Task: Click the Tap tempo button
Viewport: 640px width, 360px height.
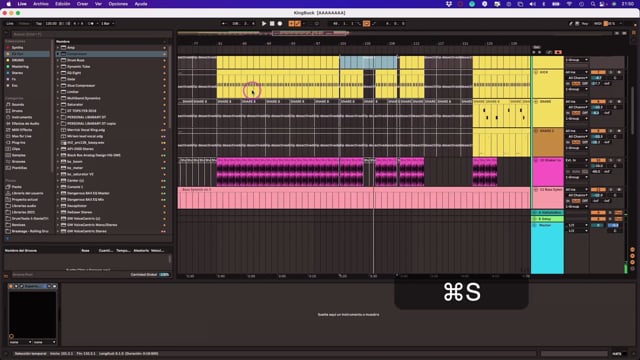Action: point(39,24)
